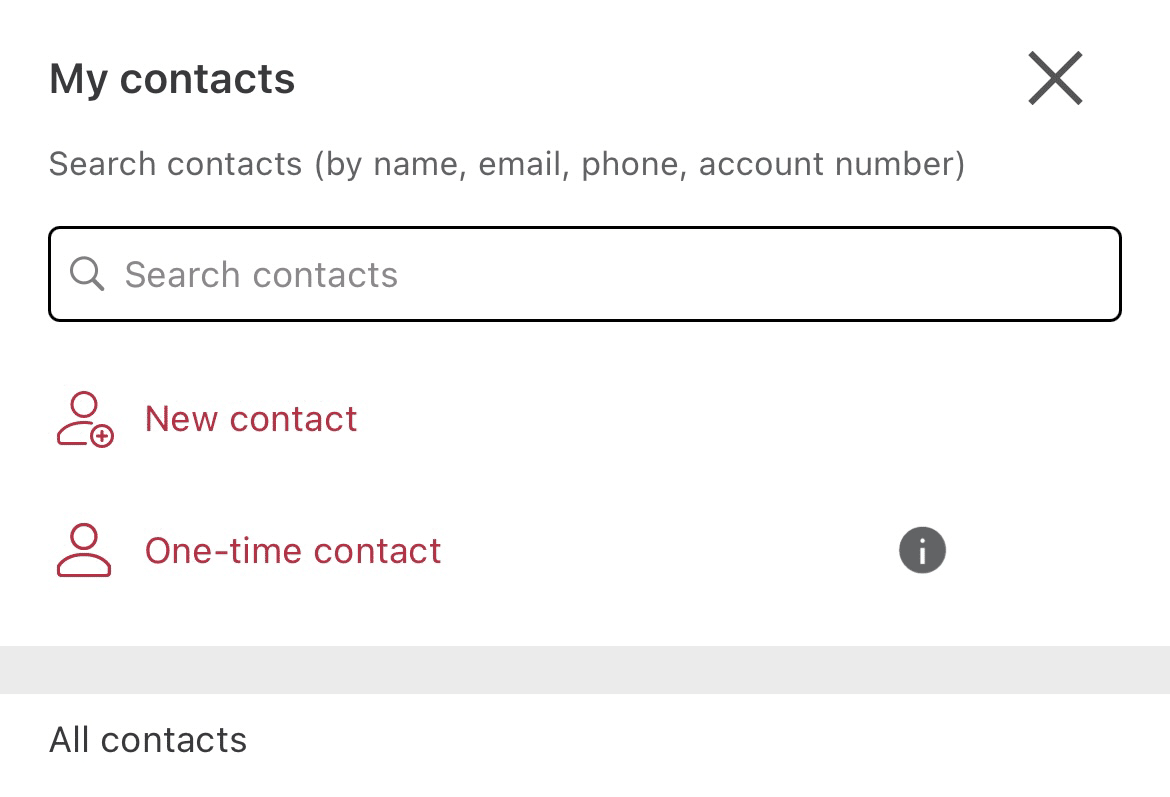1170x797 pixels.
Task: Click blank space right of New contact
Action: (746, 419)
